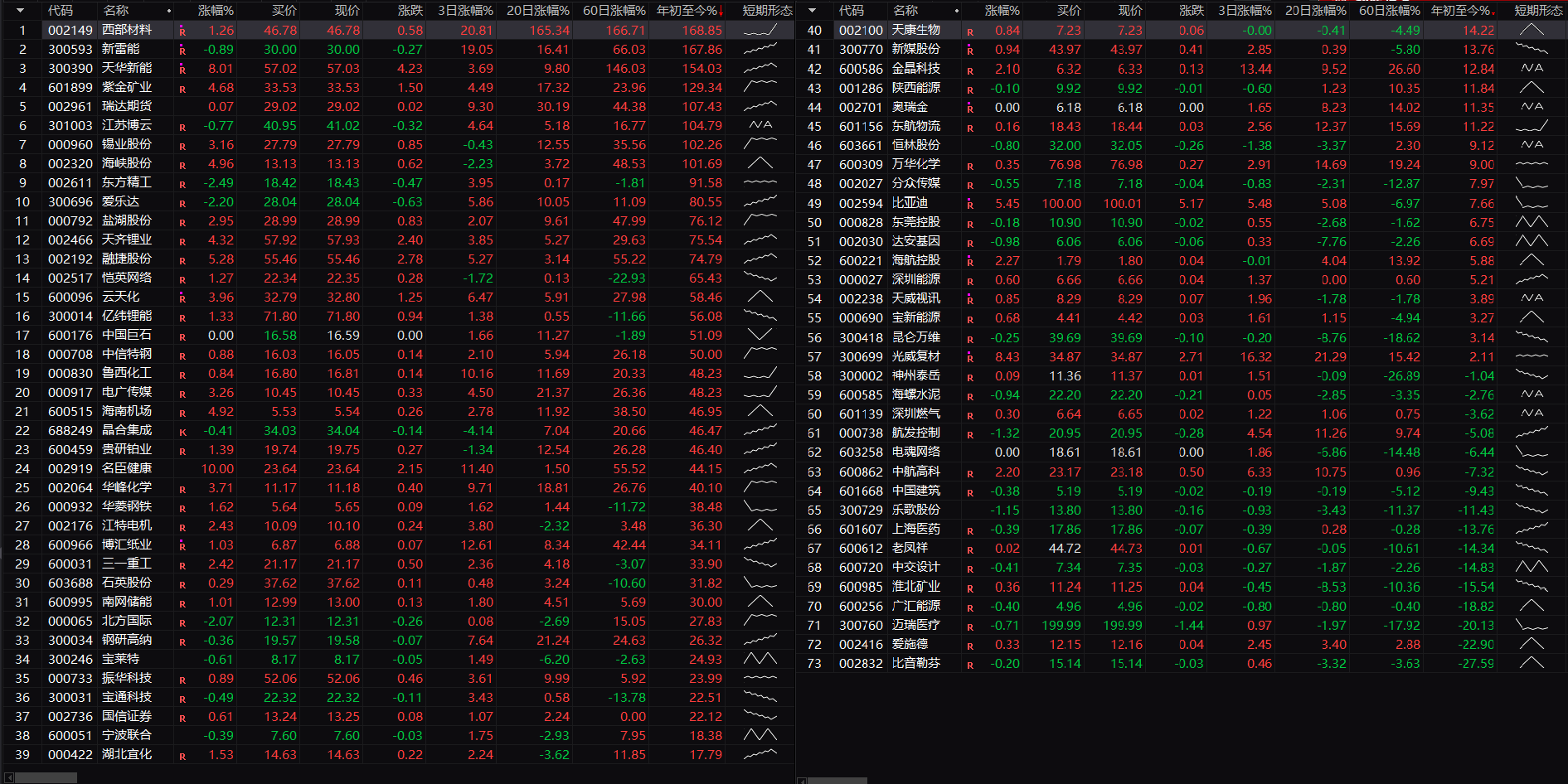Image resolution: width=1568 pixels, height=784 pixels.
Task: Click the left panel's horizontal scrollbar thumb
Action: click(46, 778)
